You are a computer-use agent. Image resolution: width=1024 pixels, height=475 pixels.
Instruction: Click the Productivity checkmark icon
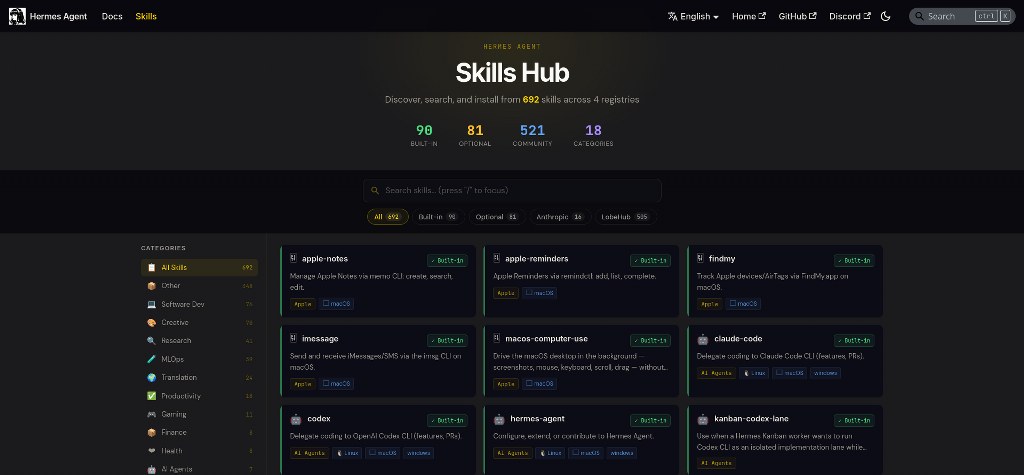pyautogui.click(x=152, y=396)
